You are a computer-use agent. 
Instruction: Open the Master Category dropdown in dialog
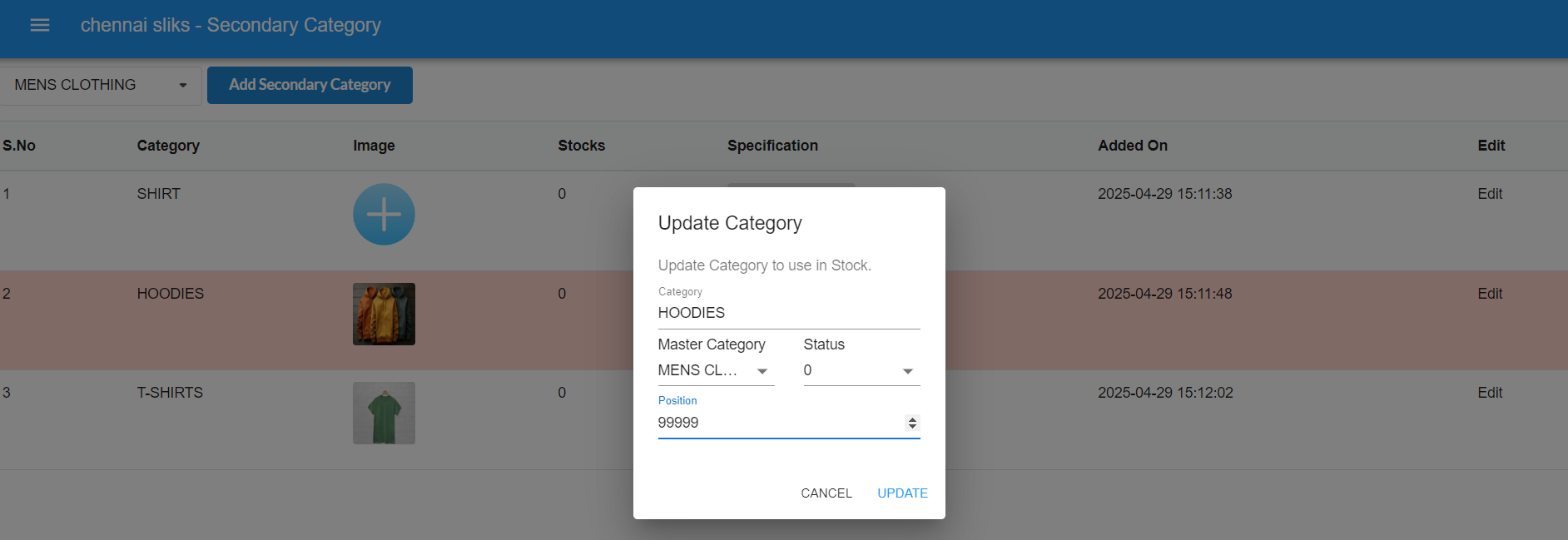click(715, 371)
